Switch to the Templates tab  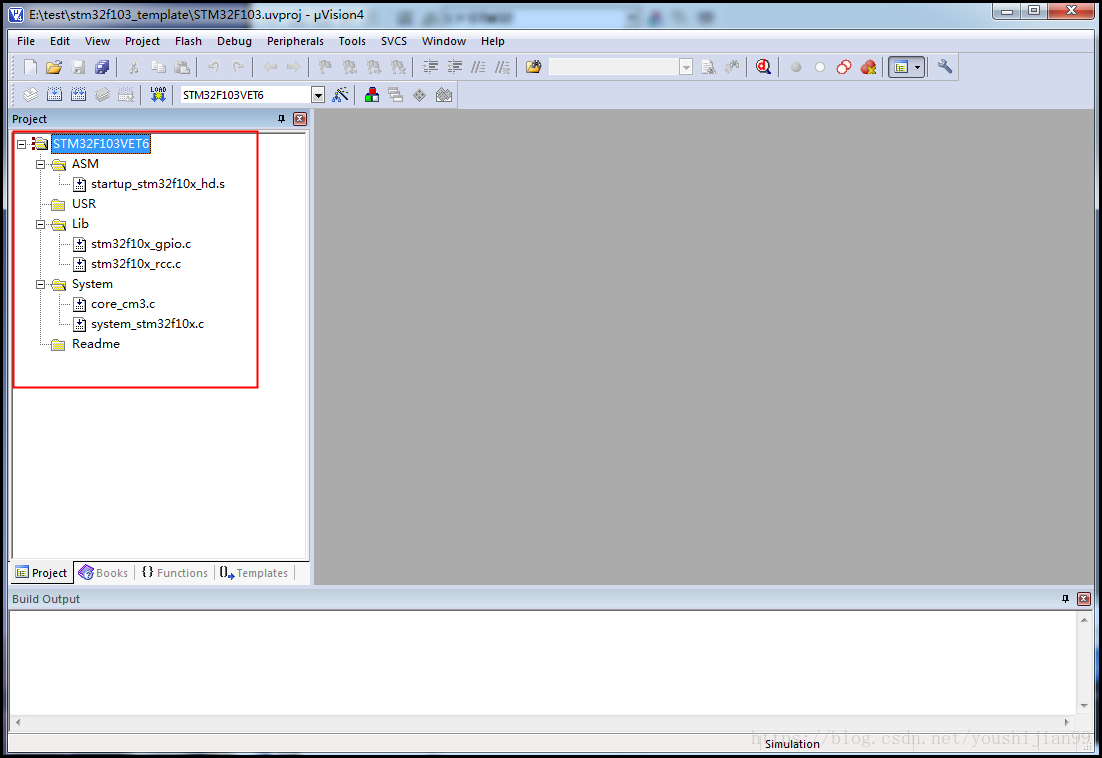click(x=254, y=573)
